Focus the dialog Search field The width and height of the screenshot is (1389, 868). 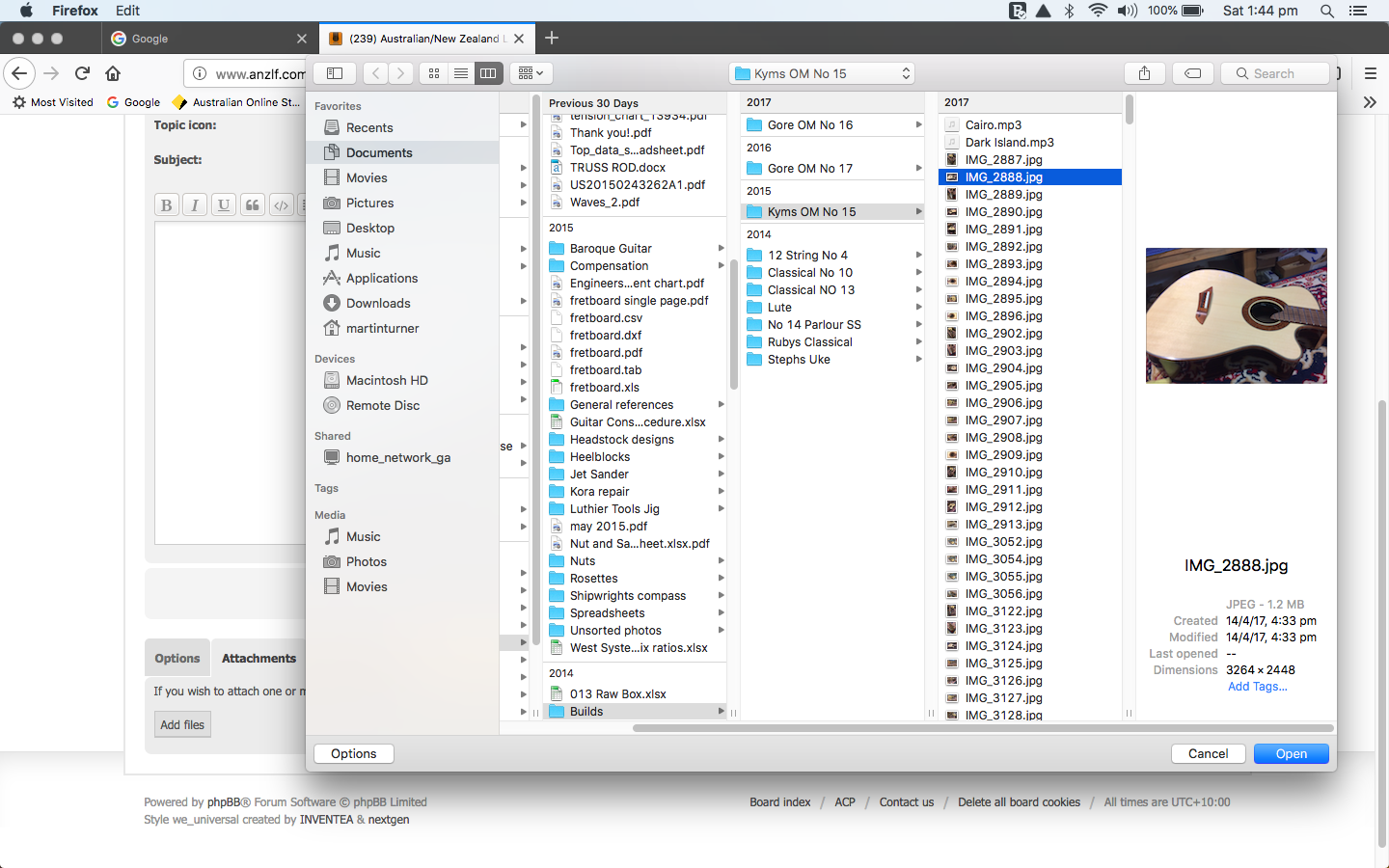coord(1275,73)
